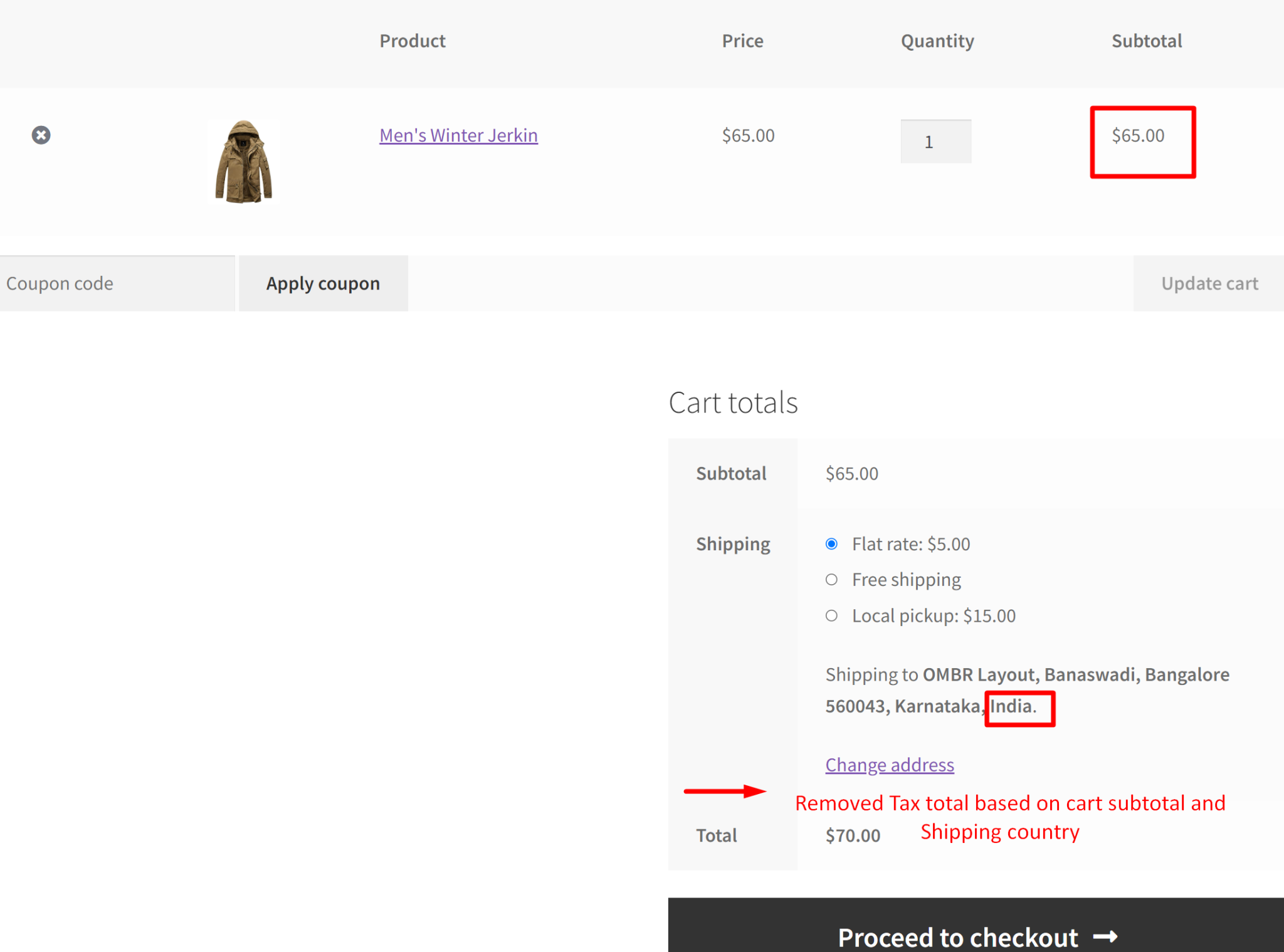Click the highlighted $65.00 subtotal value
The image size is (1284, 952).
pyautogui.click(x=1139, y=135)
